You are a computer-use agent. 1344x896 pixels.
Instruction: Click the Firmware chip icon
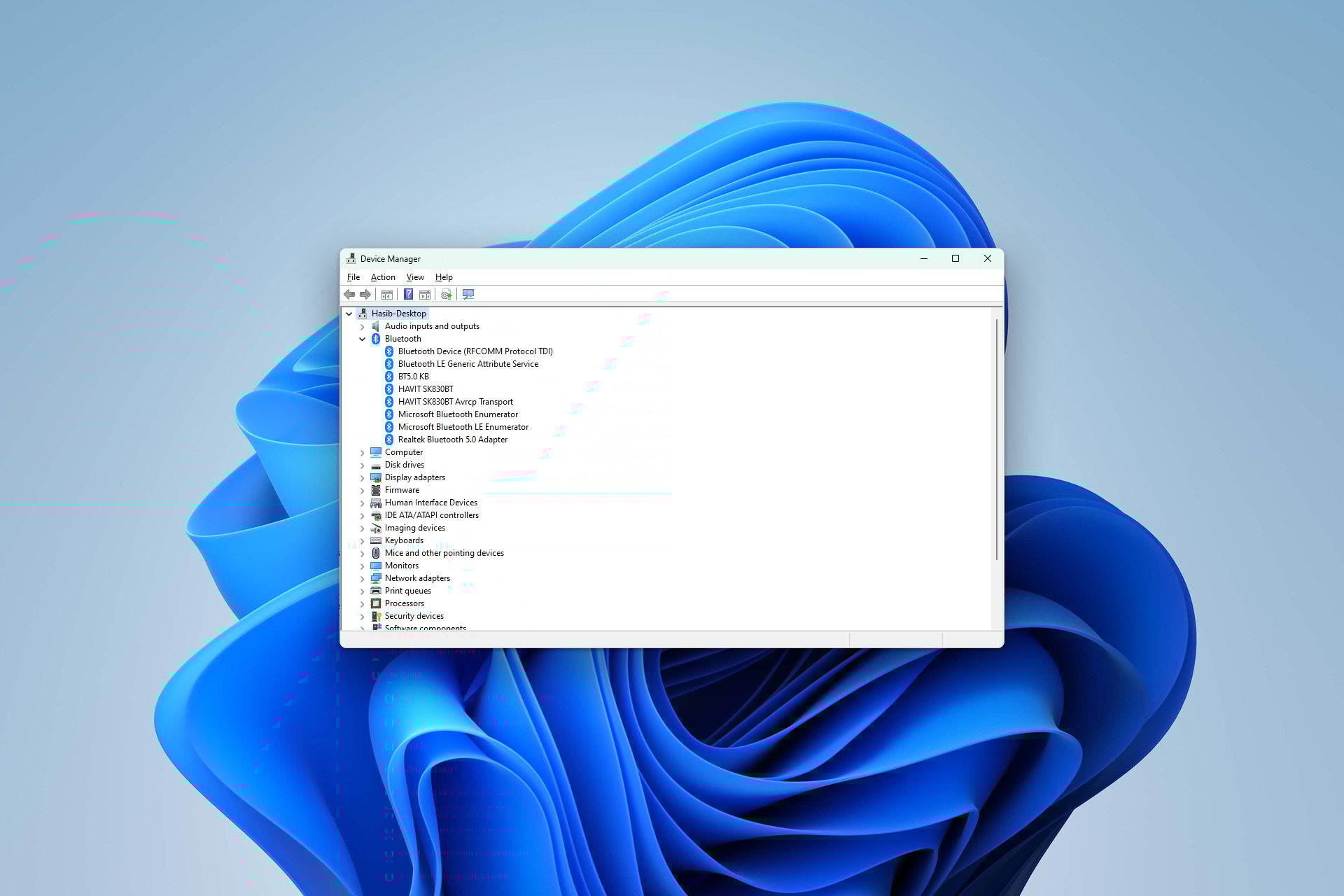point(376,490)
